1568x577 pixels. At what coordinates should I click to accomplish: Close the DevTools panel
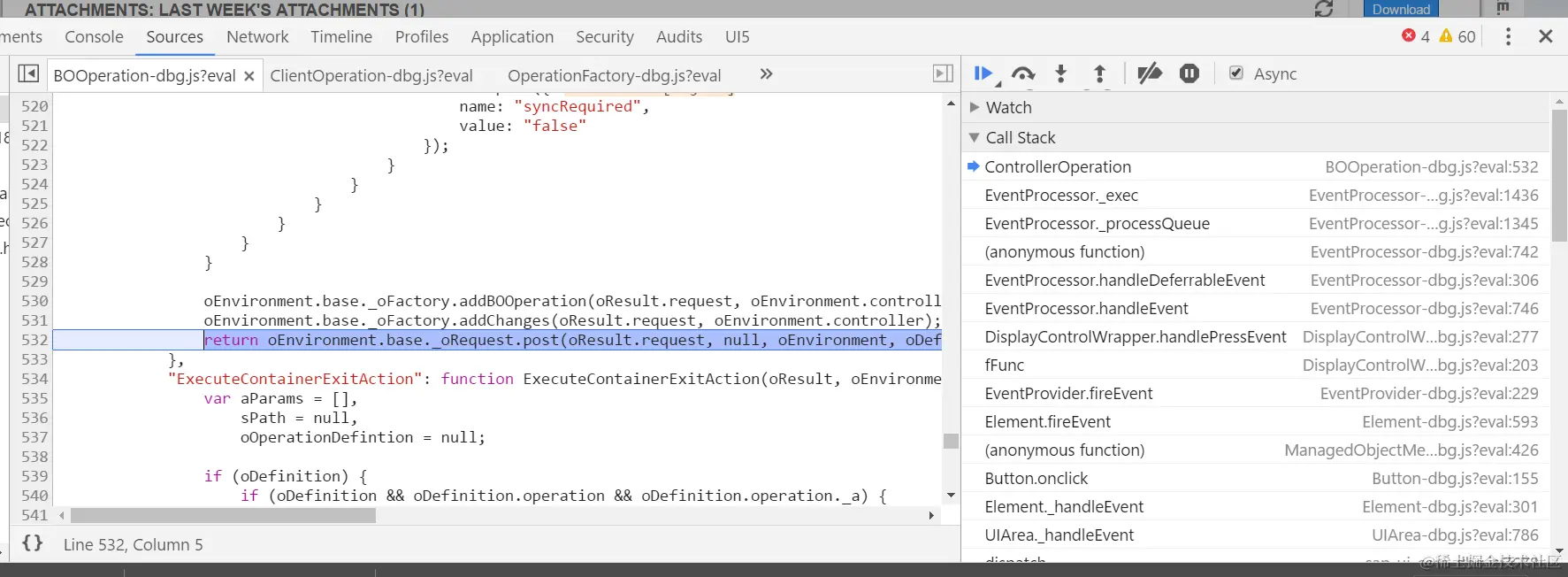(1546, 36)
